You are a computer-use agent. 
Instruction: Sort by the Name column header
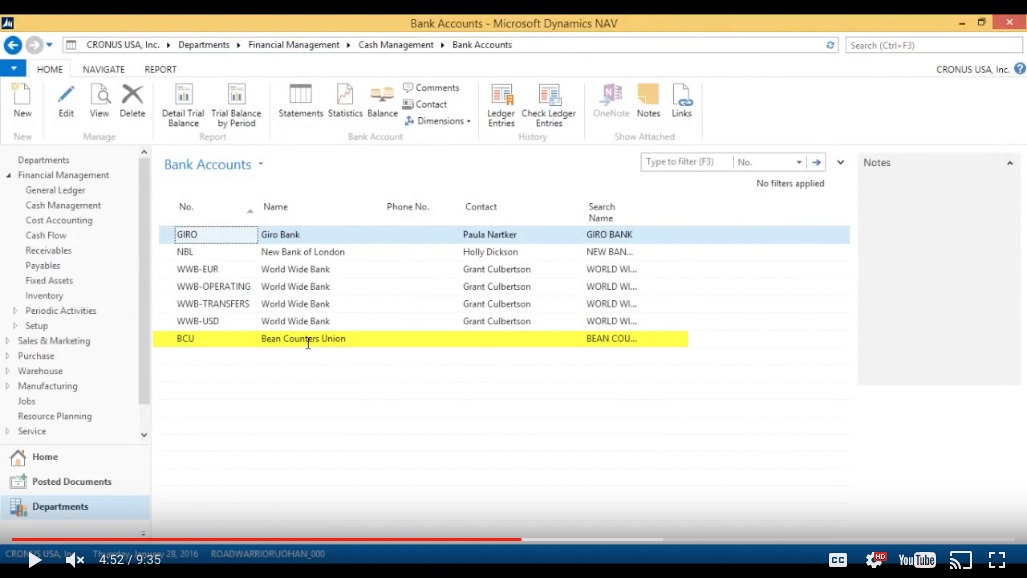coord(275,206)
